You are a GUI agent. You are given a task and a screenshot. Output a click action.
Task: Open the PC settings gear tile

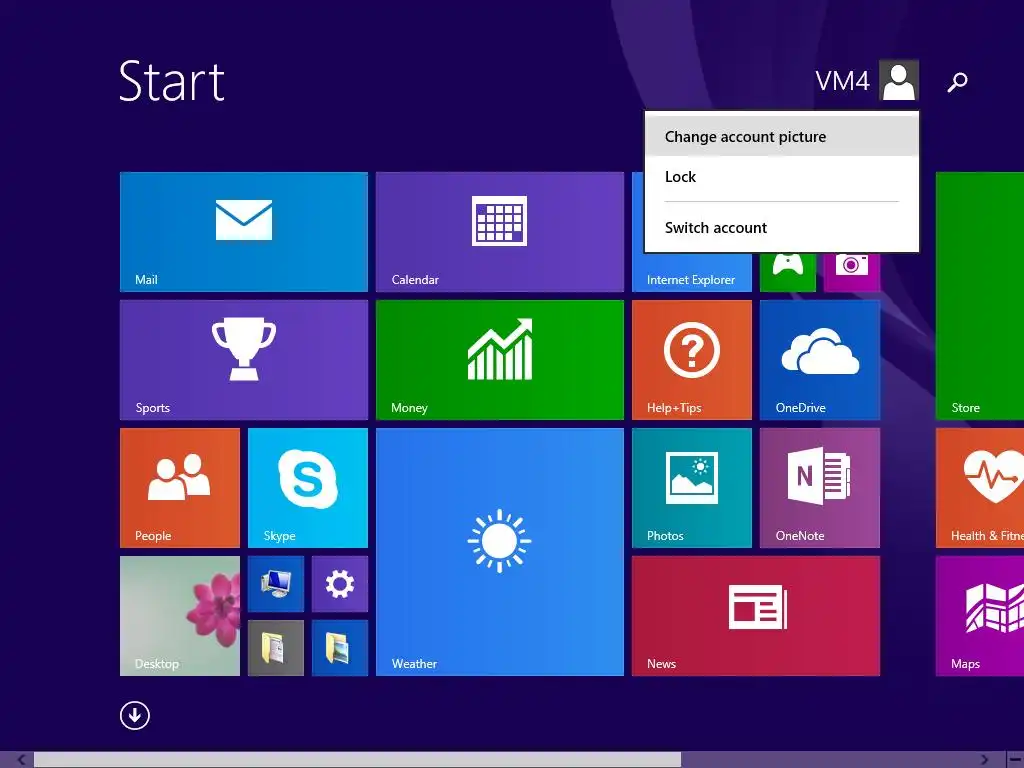tap(340, 584)
